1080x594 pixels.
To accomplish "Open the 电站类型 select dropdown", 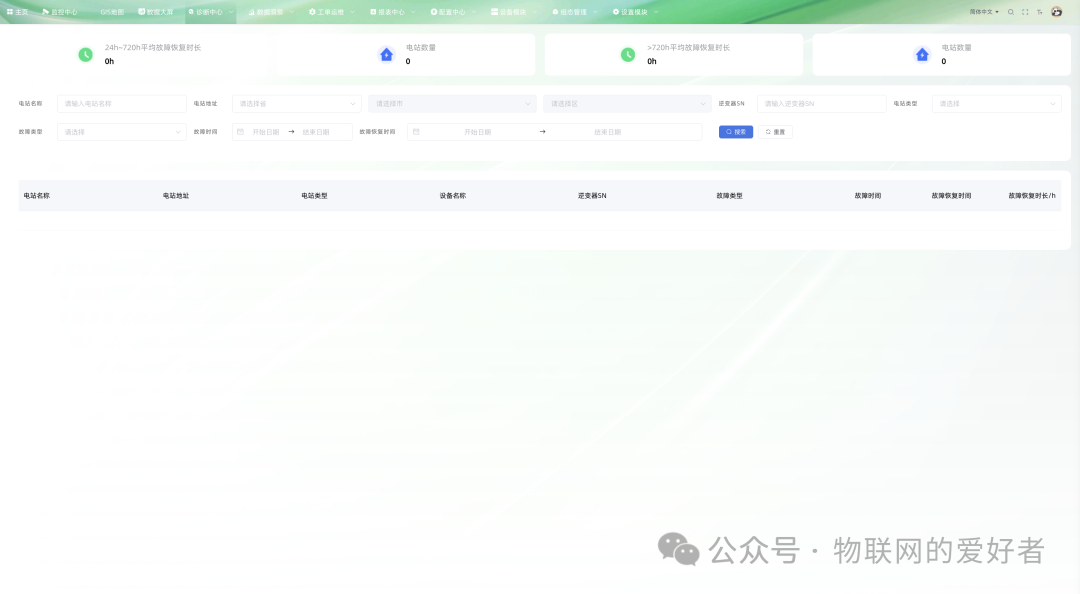I will pyautogui.click(x=996, y=103).
